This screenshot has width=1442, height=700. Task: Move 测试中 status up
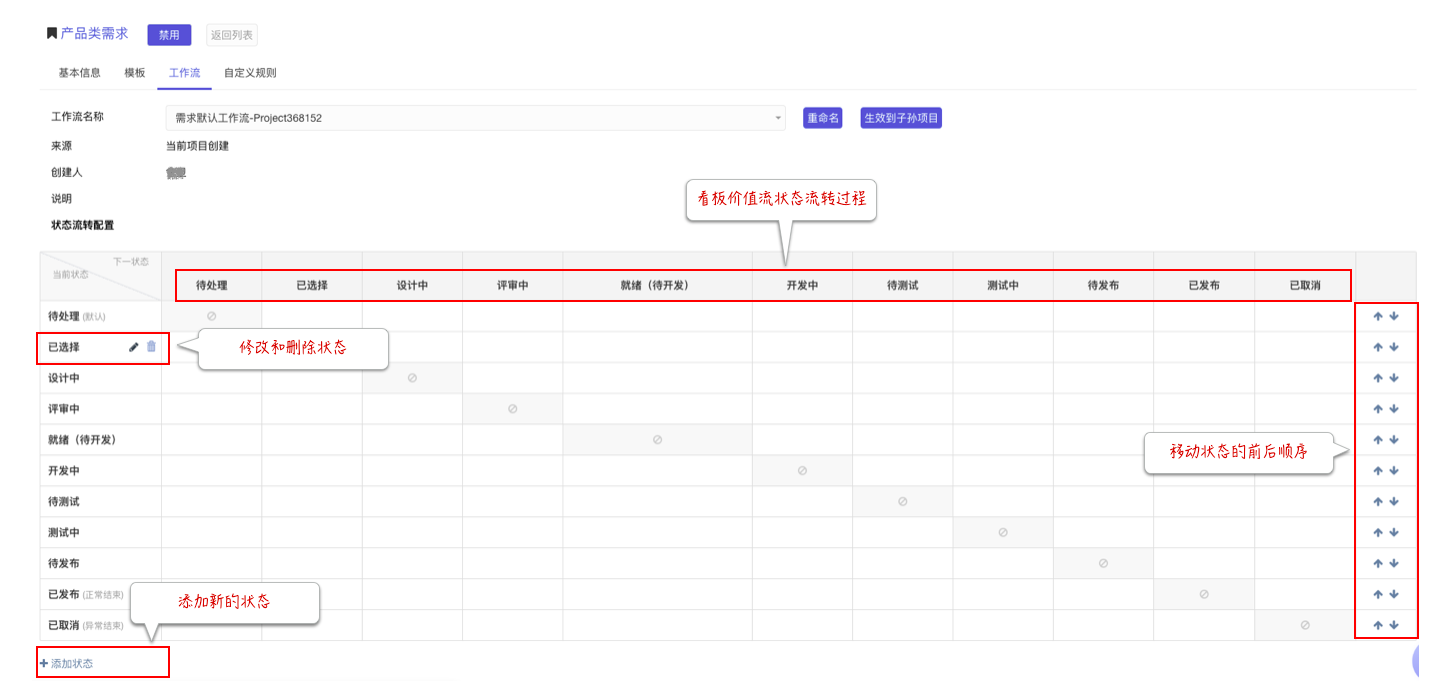[x=1377, y=532]
